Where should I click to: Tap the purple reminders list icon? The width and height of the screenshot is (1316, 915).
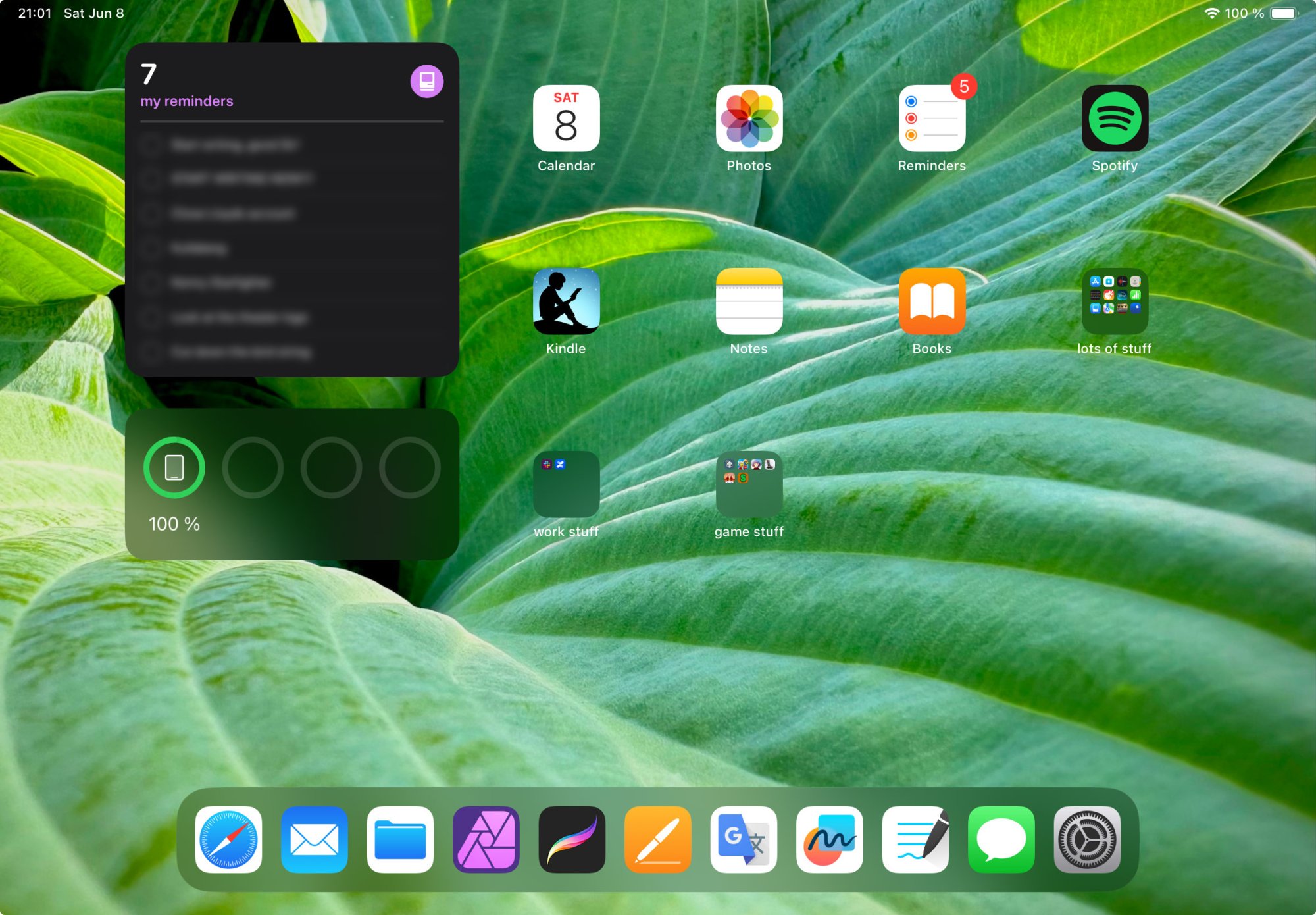pyautogui.click(x=426, y=82)
